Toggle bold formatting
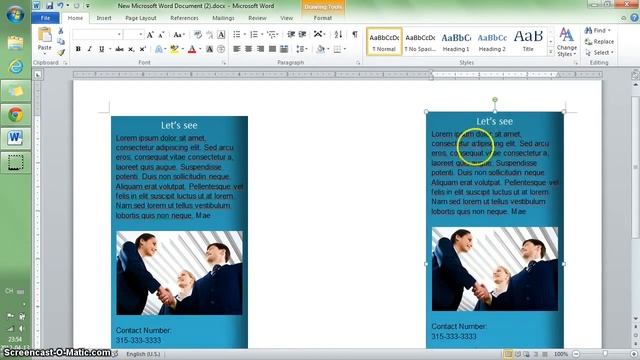 (x=78, y=49)
